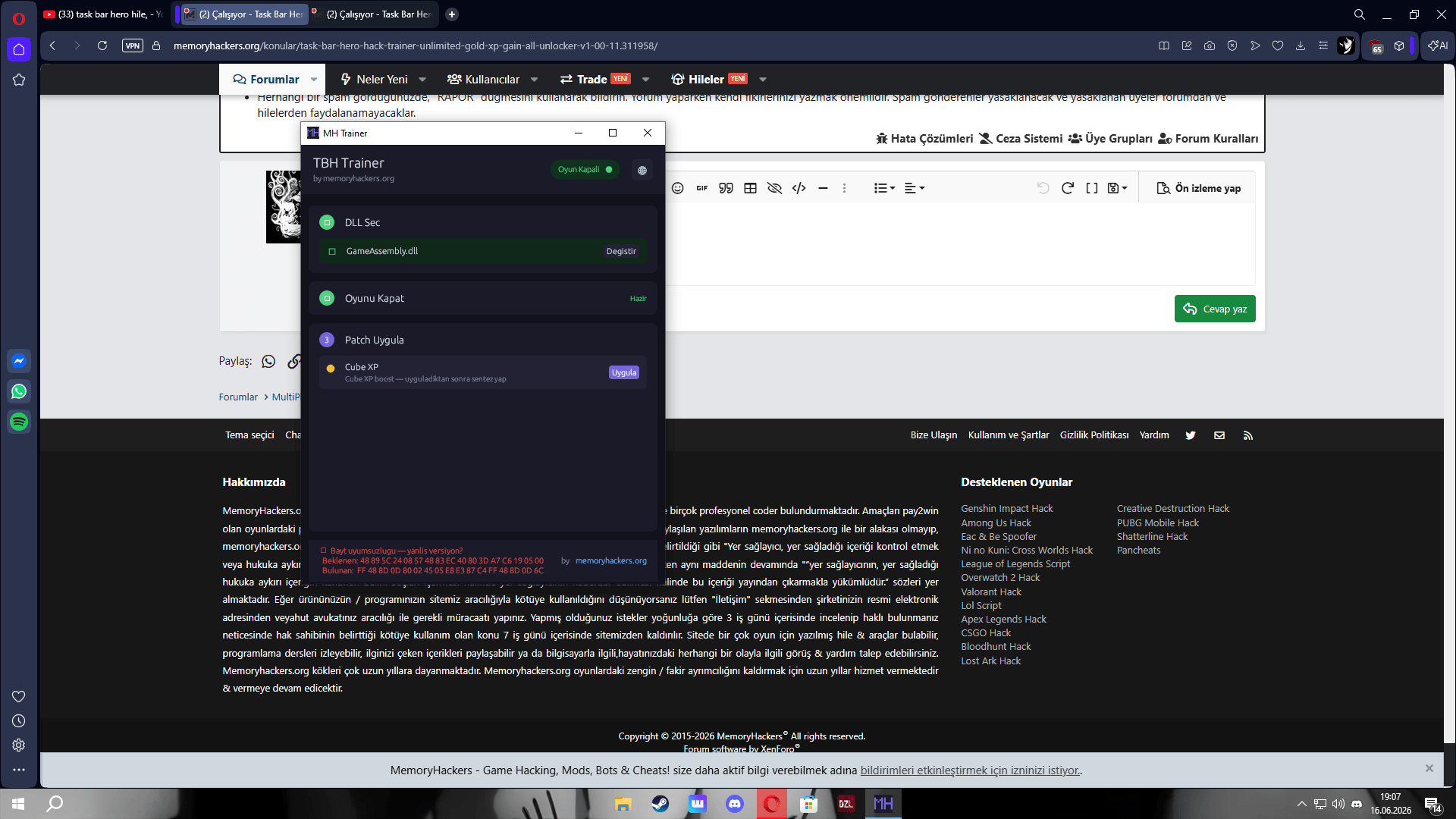This screenshot has width=1456, height=819.
Task: Click the address bar URL field
Action: (416, 45)
